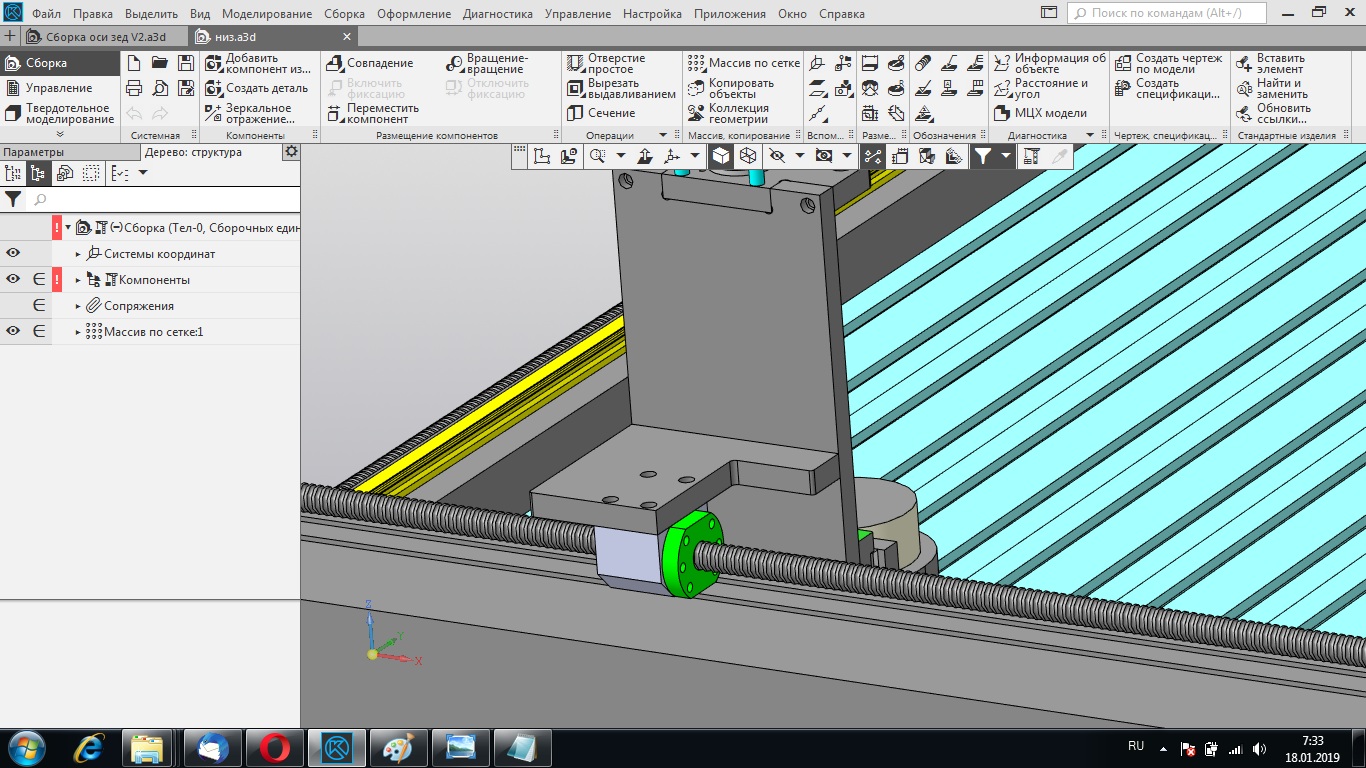Open the Операции panel dropdown arrow
This screenshot has width=1366, height=768.
point(662,135)
